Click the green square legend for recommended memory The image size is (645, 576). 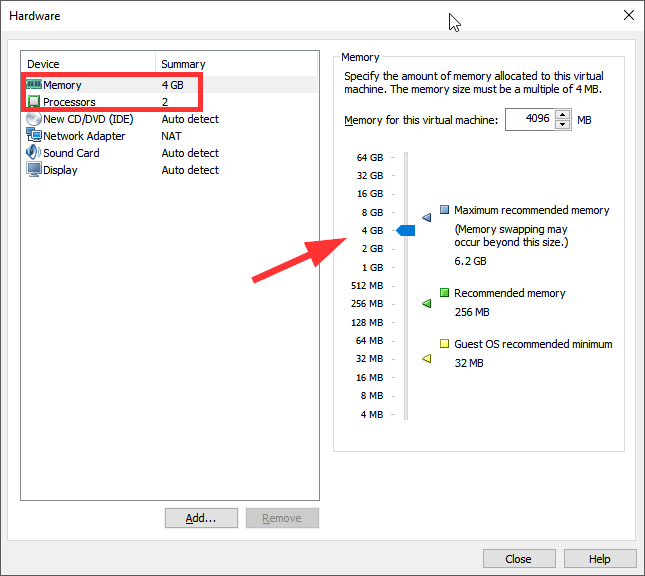(444, 293)
